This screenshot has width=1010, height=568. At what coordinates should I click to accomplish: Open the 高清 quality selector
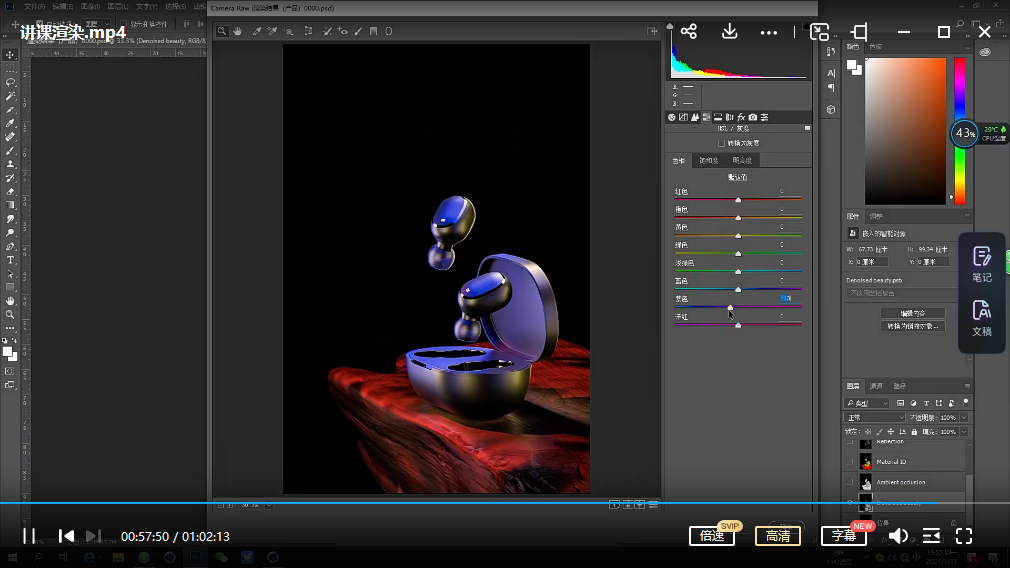pyautogui.click(x=778, y=536)
